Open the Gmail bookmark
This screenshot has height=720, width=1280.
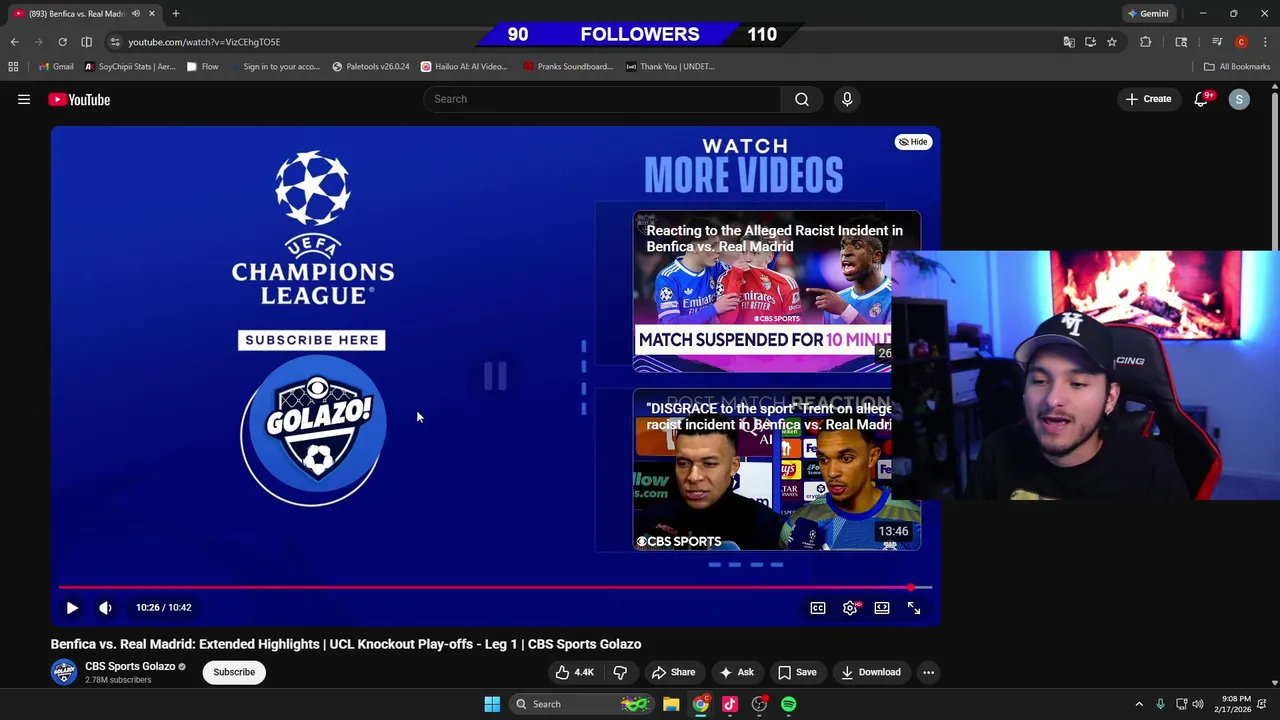click(54, 66)
